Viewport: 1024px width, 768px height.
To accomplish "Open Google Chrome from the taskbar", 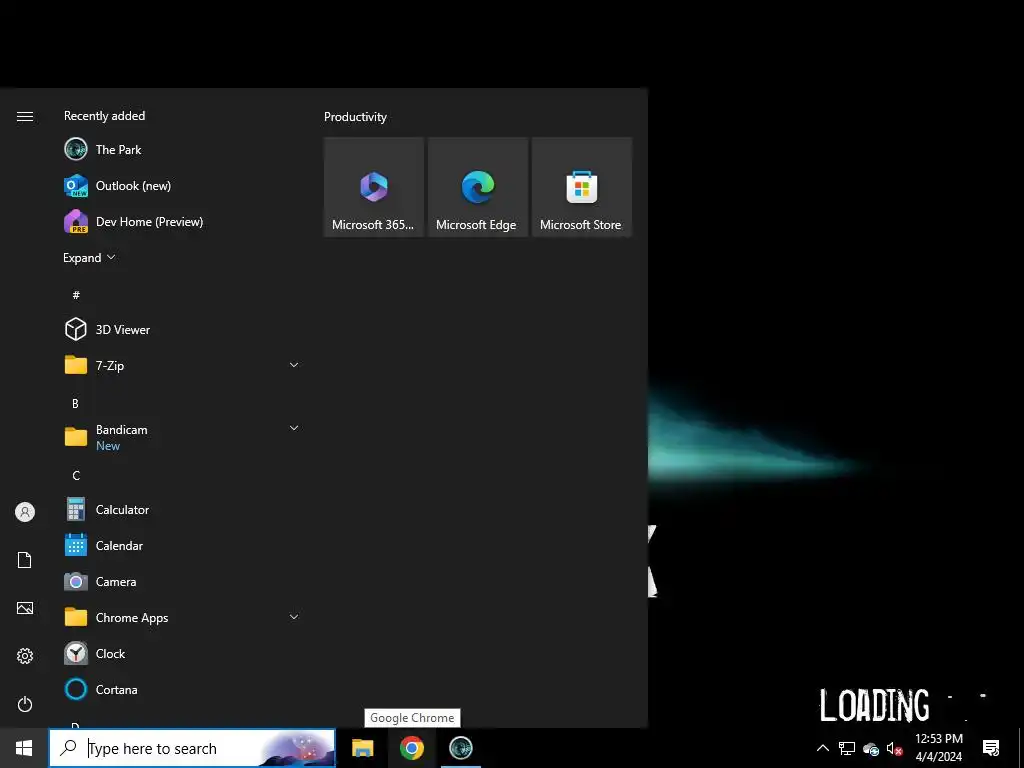I will tap(411, 748).
